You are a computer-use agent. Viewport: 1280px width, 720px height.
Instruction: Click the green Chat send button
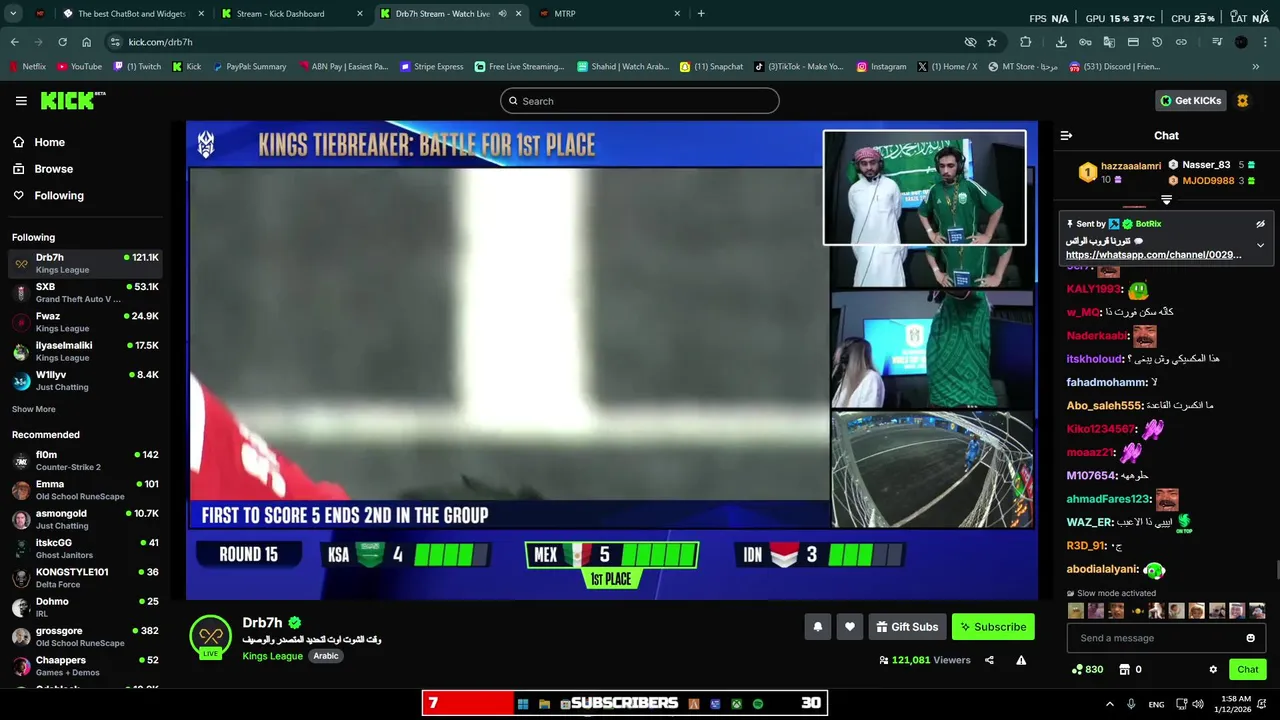[x=1248, y=670]
